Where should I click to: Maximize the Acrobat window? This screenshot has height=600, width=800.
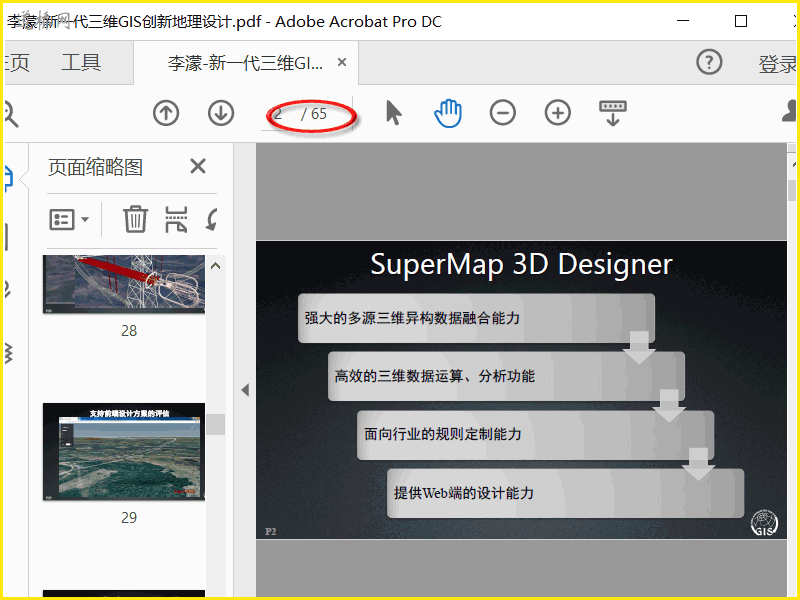point(741,21)
